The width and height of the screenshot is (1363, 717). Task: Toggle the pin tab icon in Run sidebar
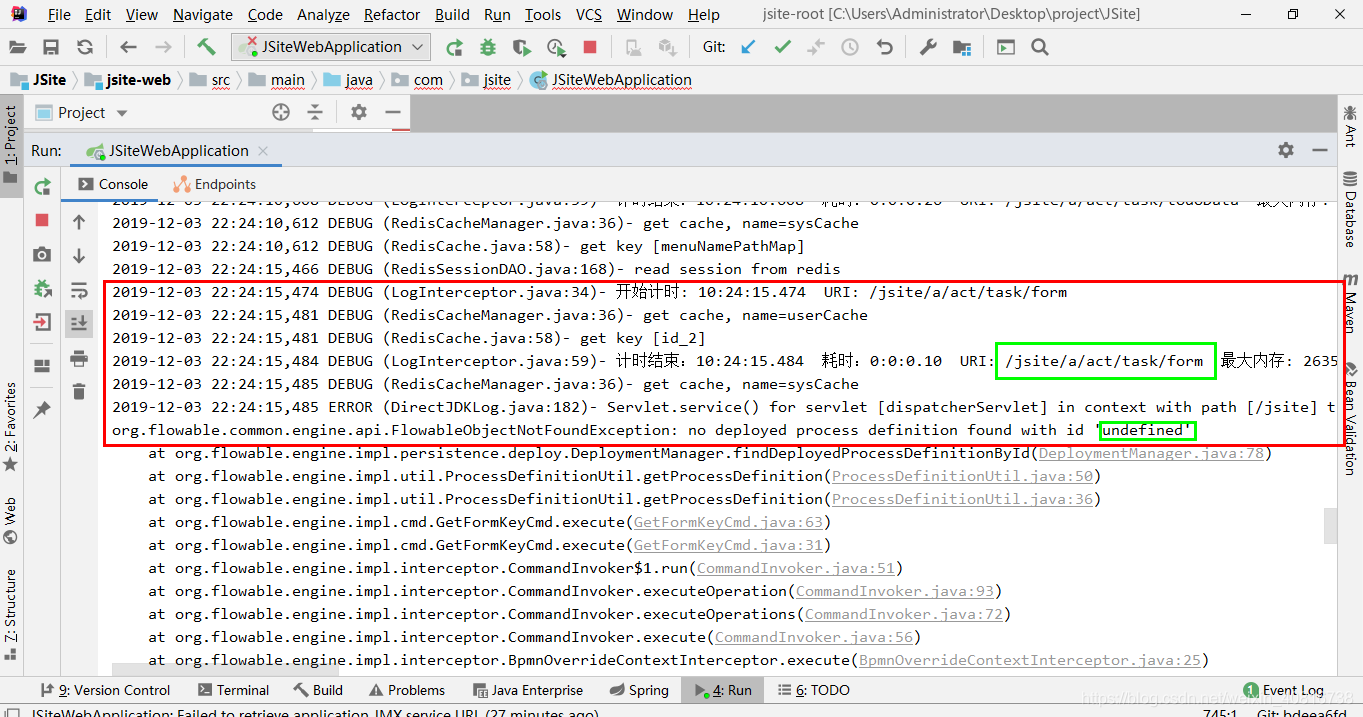point(42,410)
